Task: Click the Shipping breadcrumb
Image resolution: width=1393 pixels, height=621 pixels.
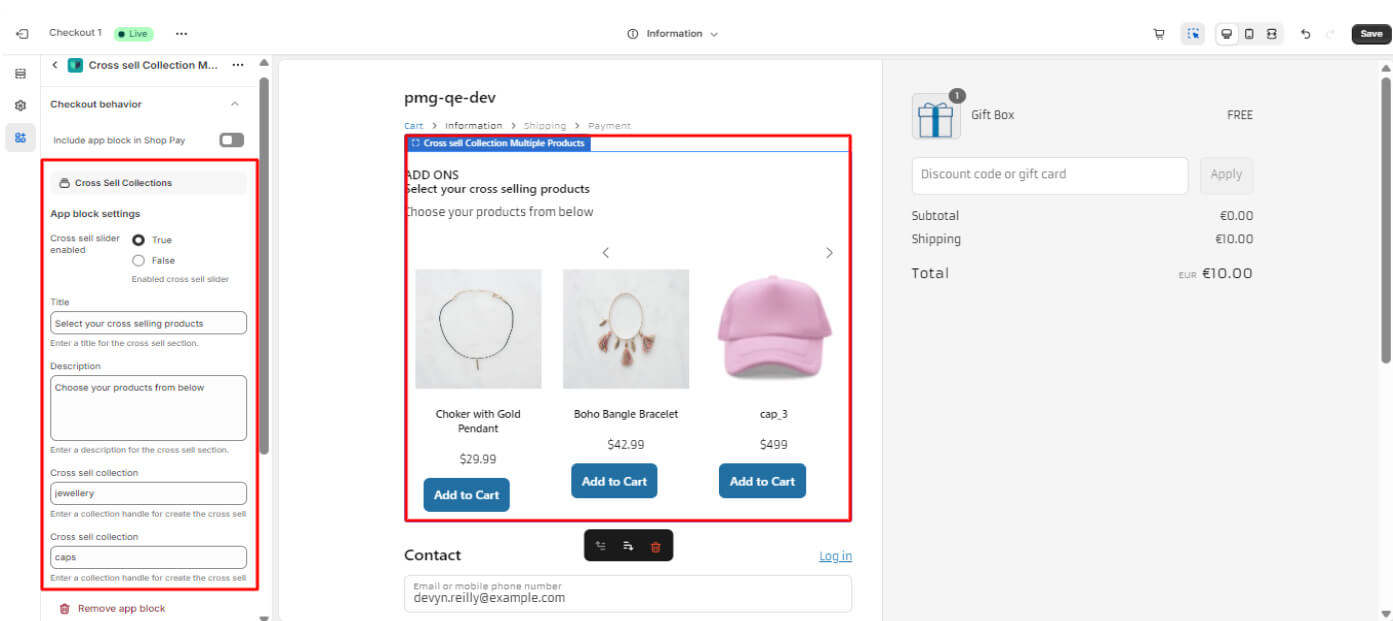Action: (544, 126)
